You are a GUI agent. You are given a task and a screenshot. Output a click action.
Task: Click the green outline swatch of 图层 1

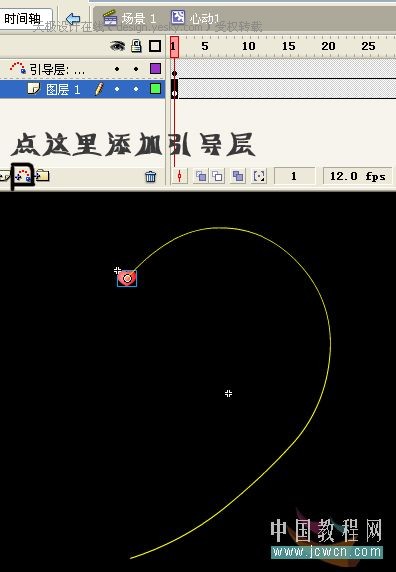(156, 89)
